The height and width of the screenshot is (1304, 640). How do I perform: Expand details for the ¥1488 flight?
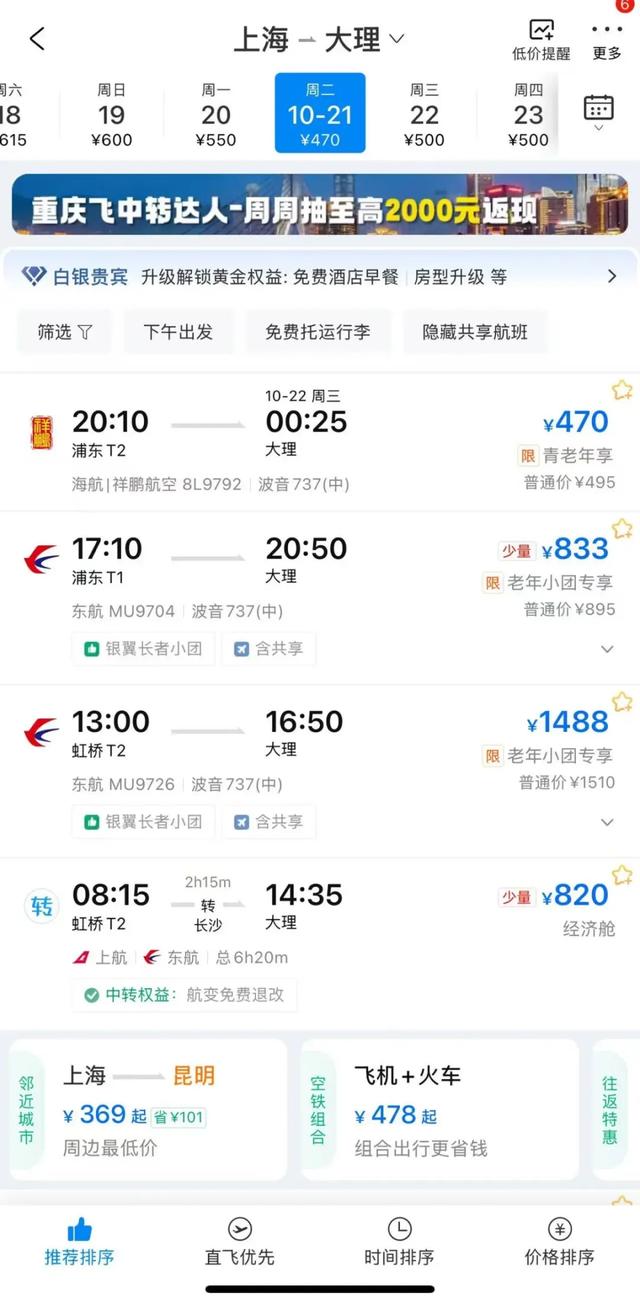coord(606,822)
